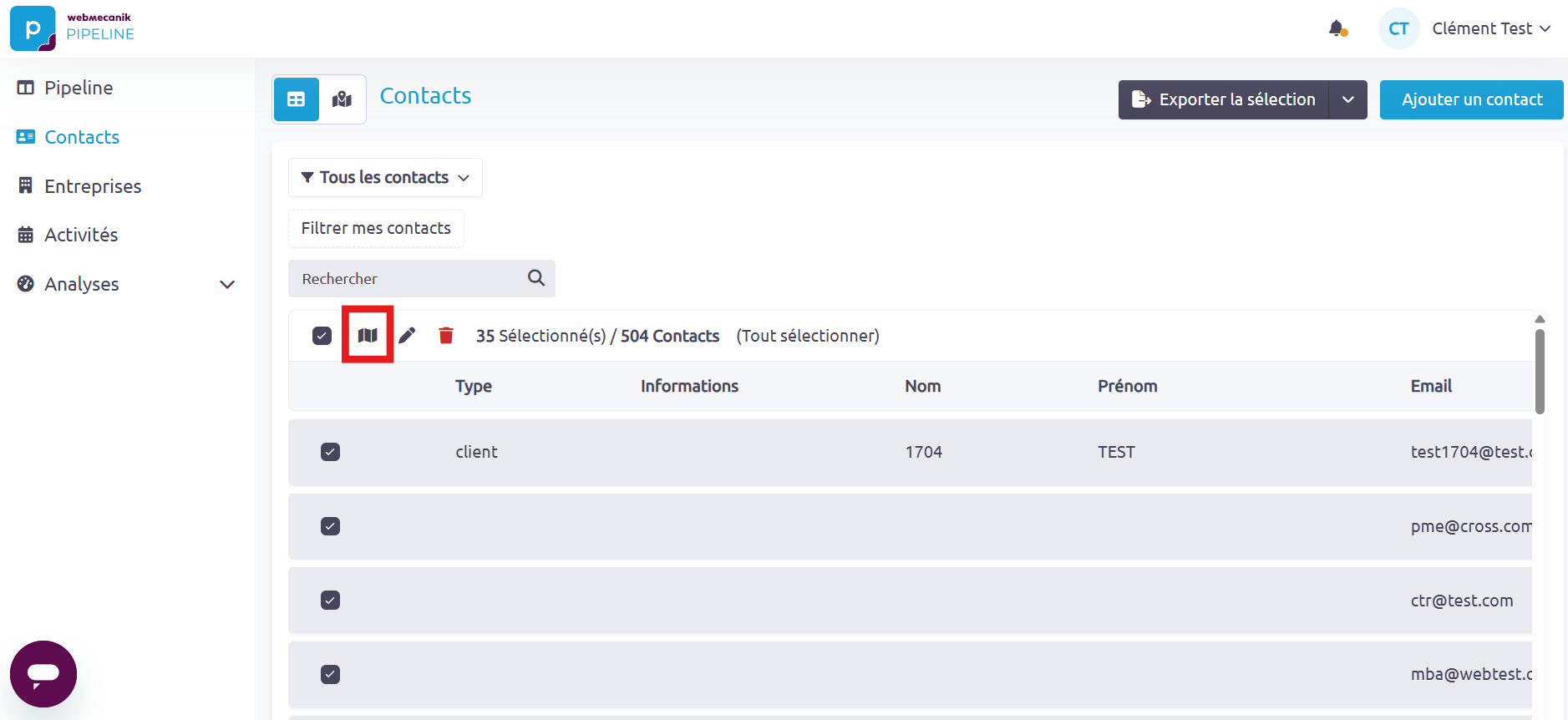Click the client type cell
The height and width of the screenshot is (720, 1568).
point(476,452)
